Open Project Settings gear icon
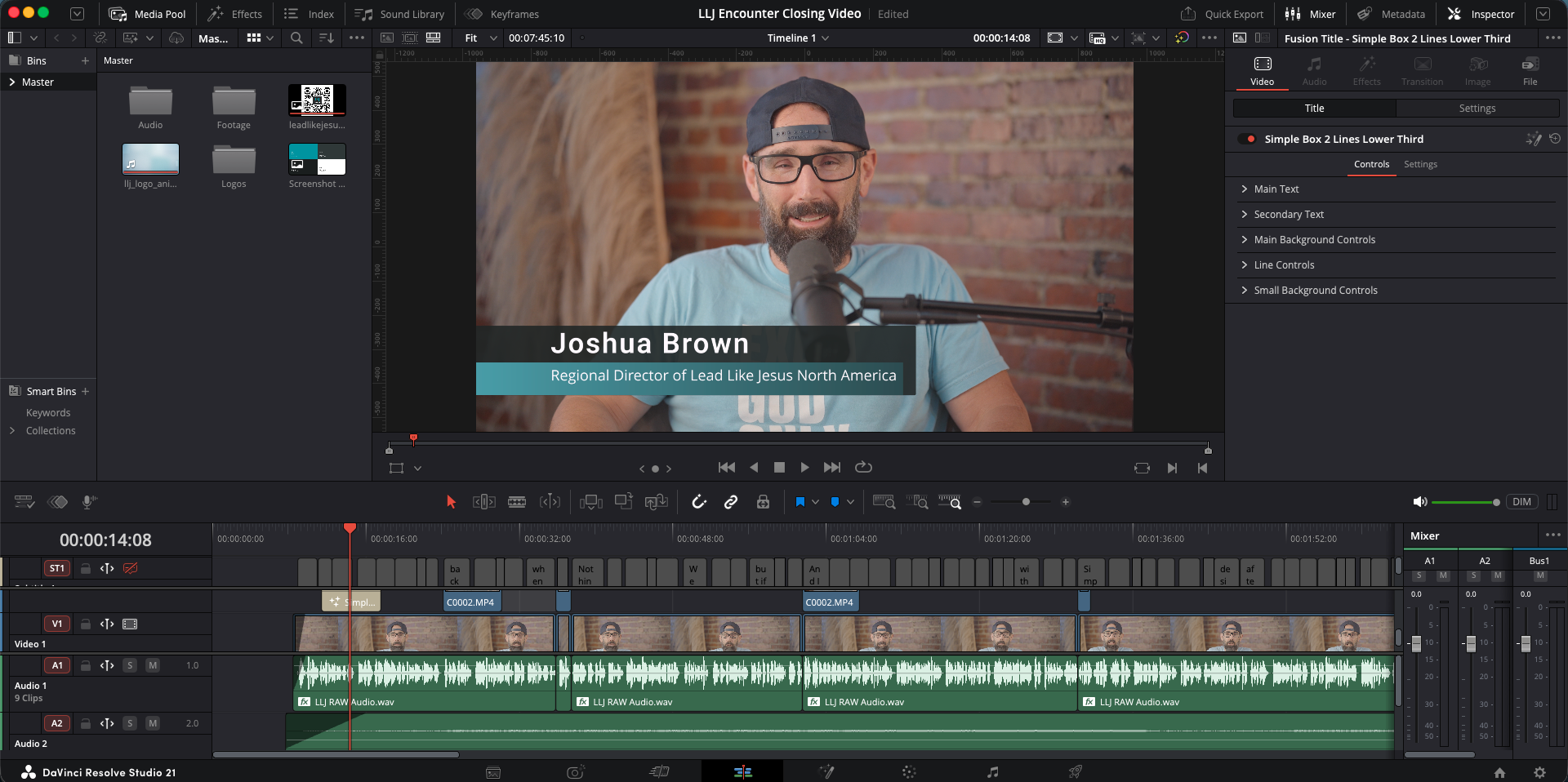Image resolution: width=1568 pixels, height=782 pixels. pos(1539,772)
